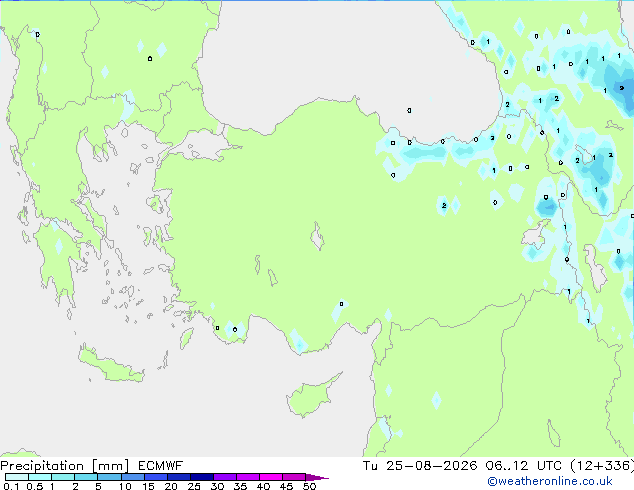
Task: Click the darkest blue rain cell near Caspian
Action: (x=621, y=88)
